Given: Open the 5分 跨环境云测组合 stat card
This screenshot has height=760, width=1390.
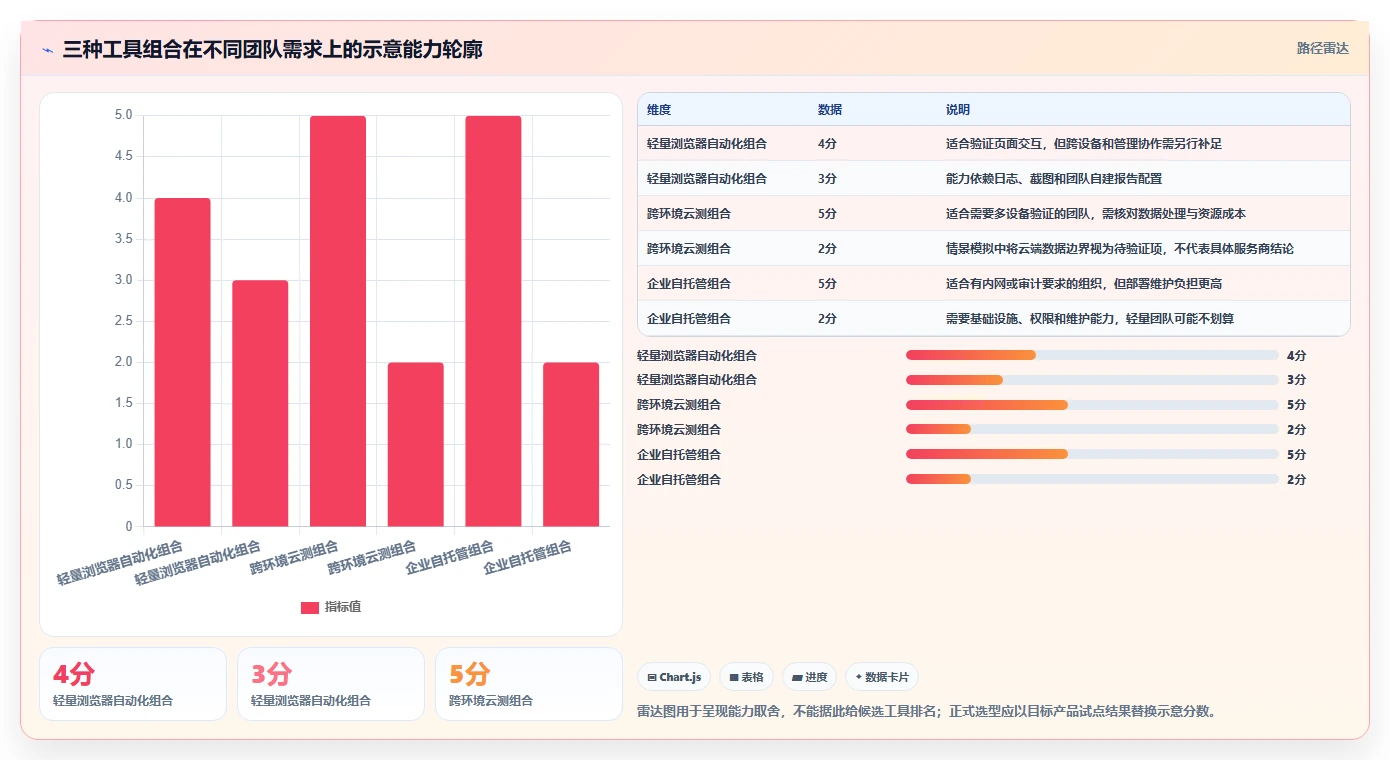Looking at the screenshot, I should point(529,684).
